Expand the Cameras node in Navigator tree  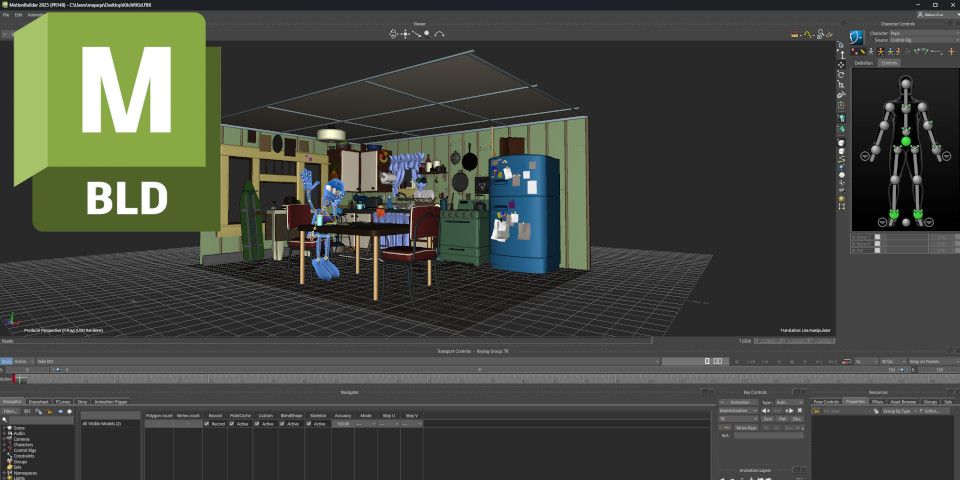pos(4,438)
